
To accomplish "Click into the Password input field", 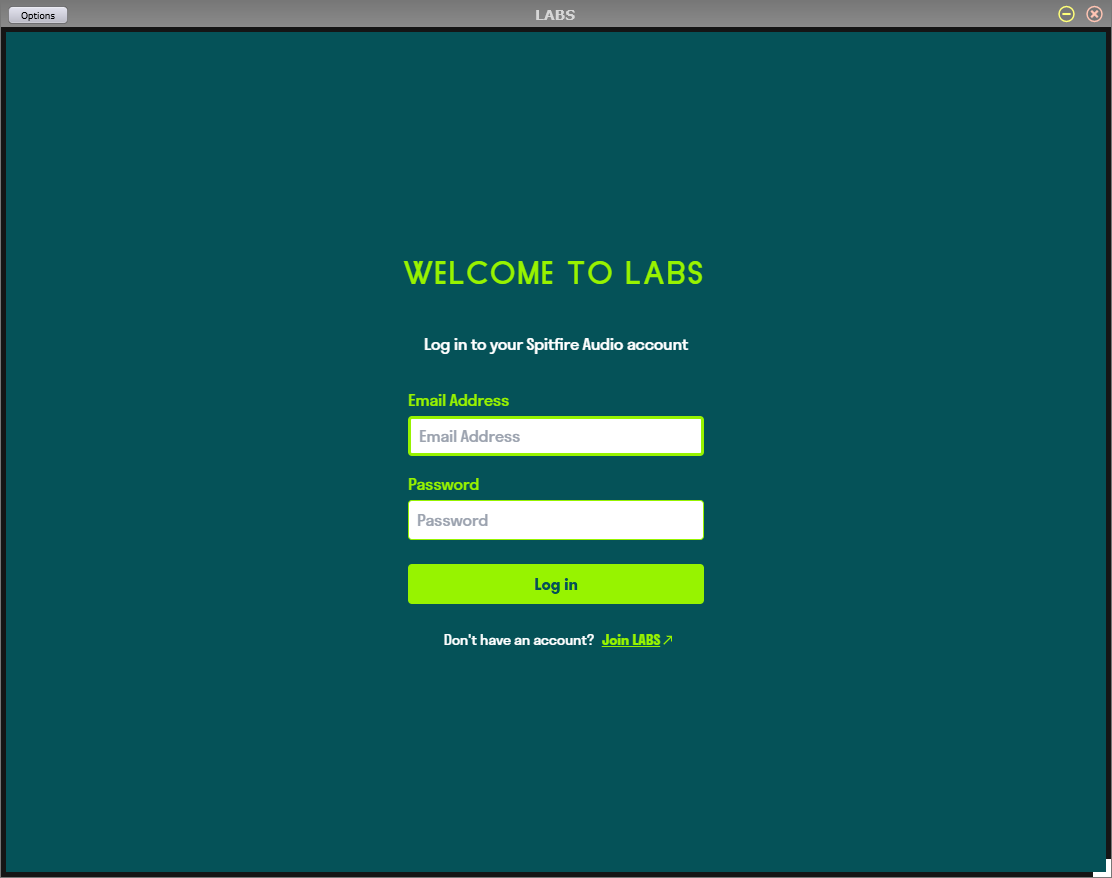I will (555, 520).
